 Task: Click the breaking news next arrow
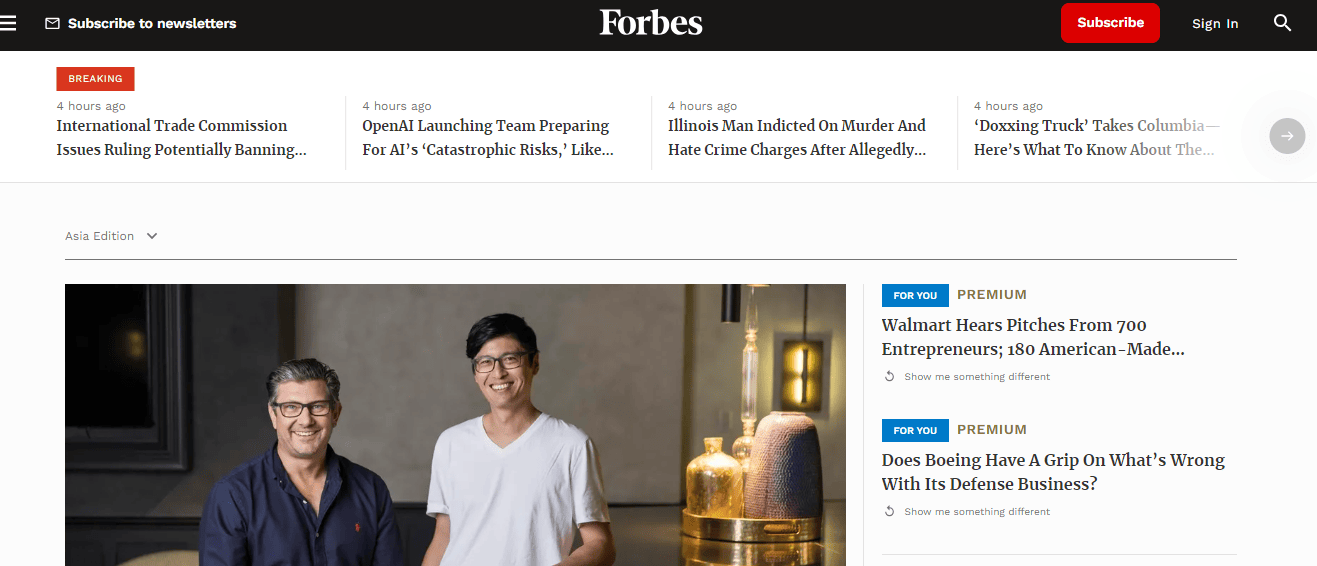coord(1287,136)
